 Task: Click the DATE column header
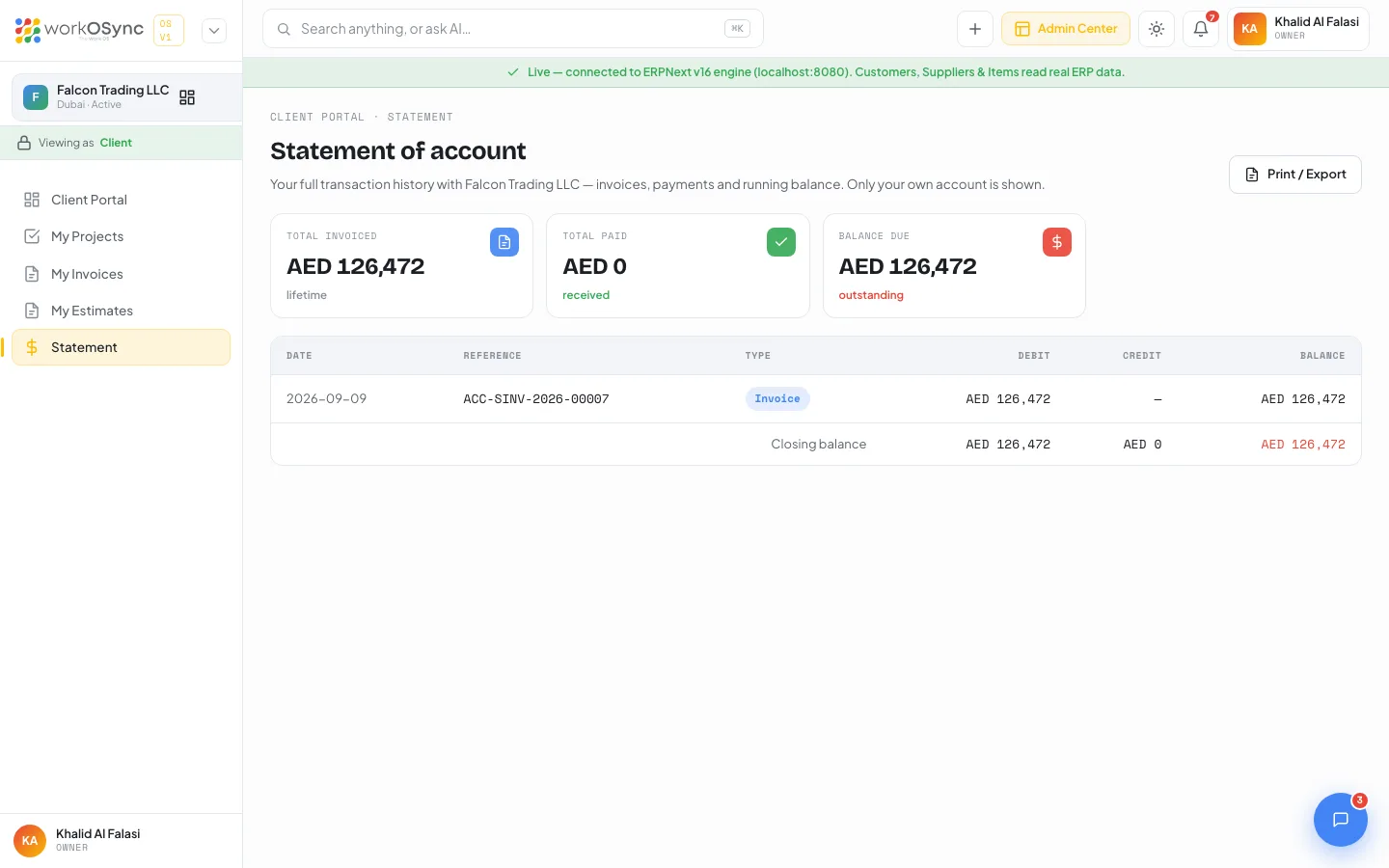coord(299,356)
